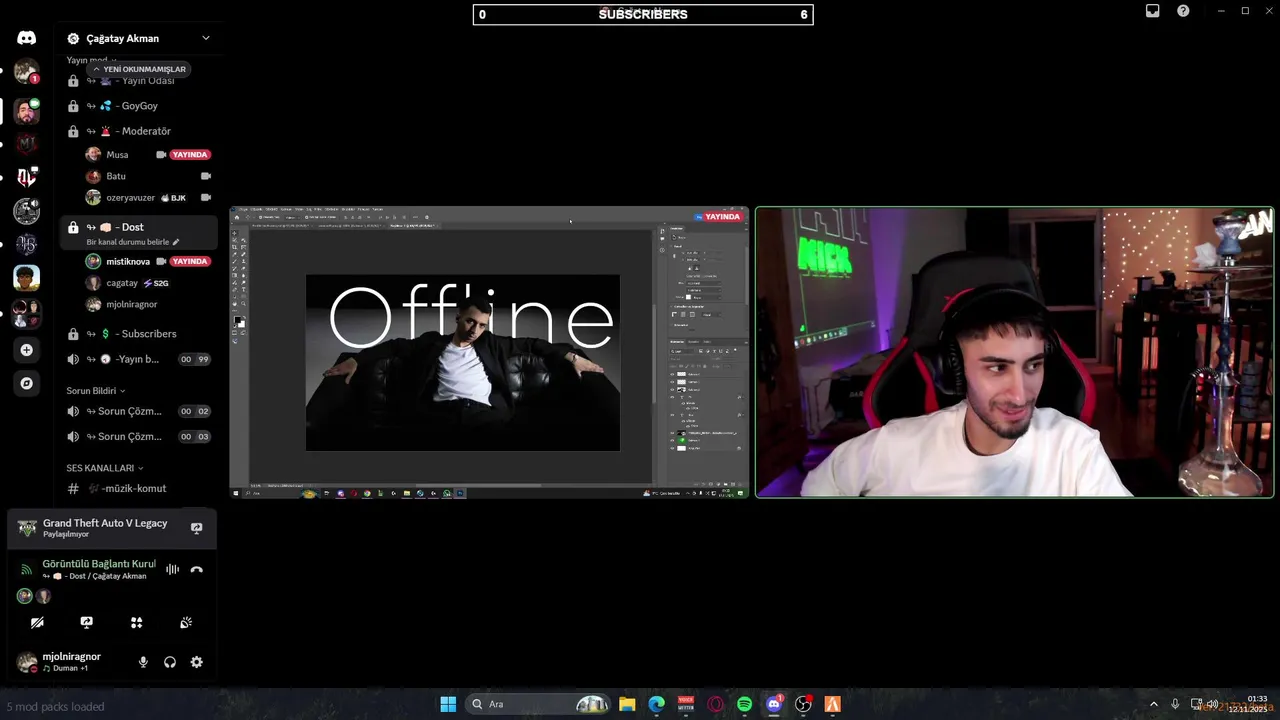
Task: Watch Musa's stream via YAYINDA badge
Action: (x=190, y=155)
